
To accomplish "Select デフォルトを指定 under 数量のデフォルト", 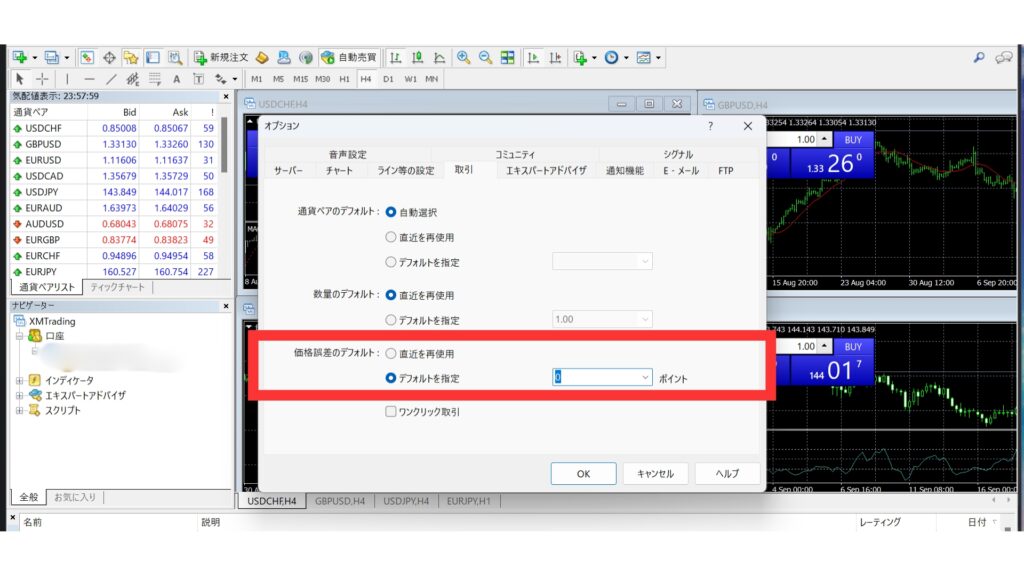I will (x=391, y=320).
